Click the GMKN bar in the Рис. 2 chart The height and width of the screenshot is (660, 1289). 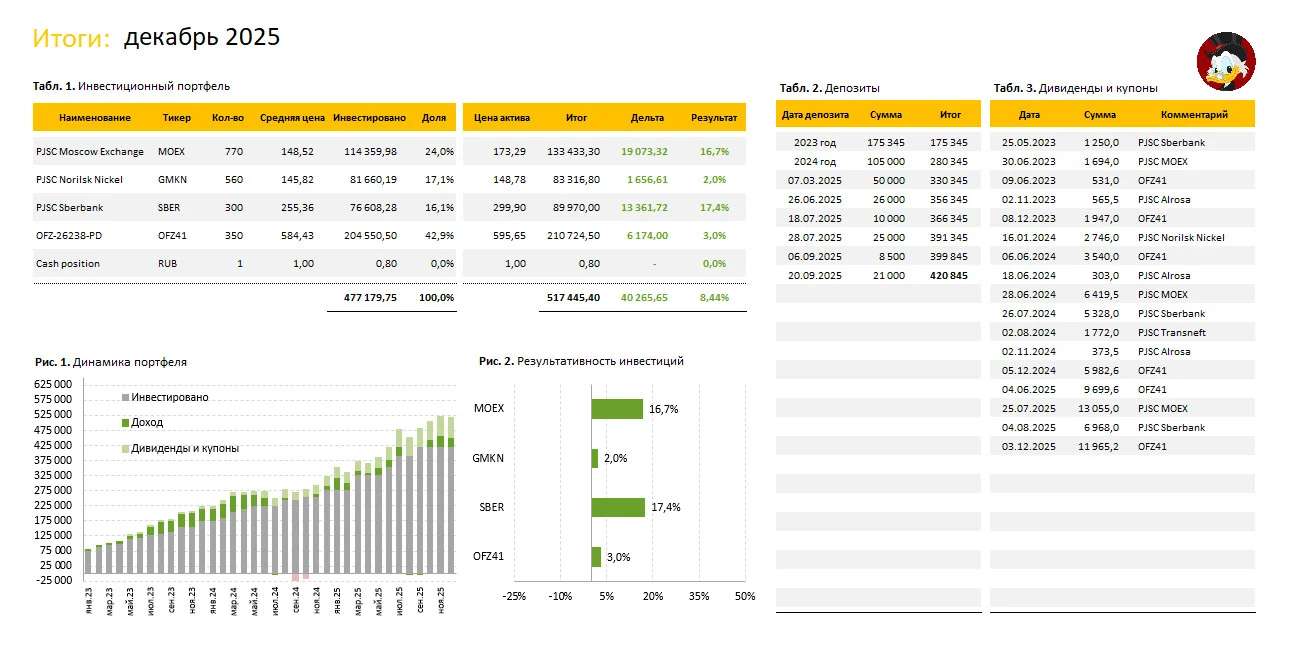click(595, 458)
